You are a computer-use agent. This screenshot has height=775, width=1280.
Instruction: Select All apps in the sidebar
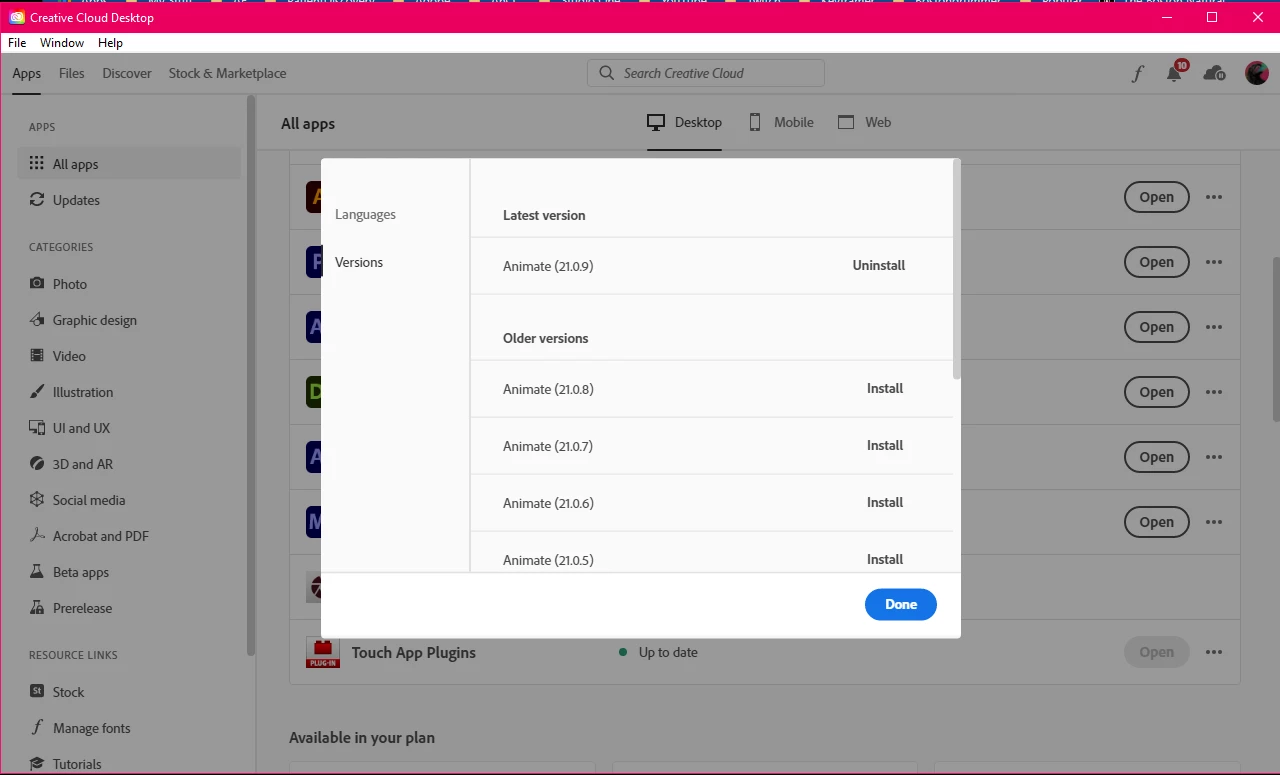(129, 164)
